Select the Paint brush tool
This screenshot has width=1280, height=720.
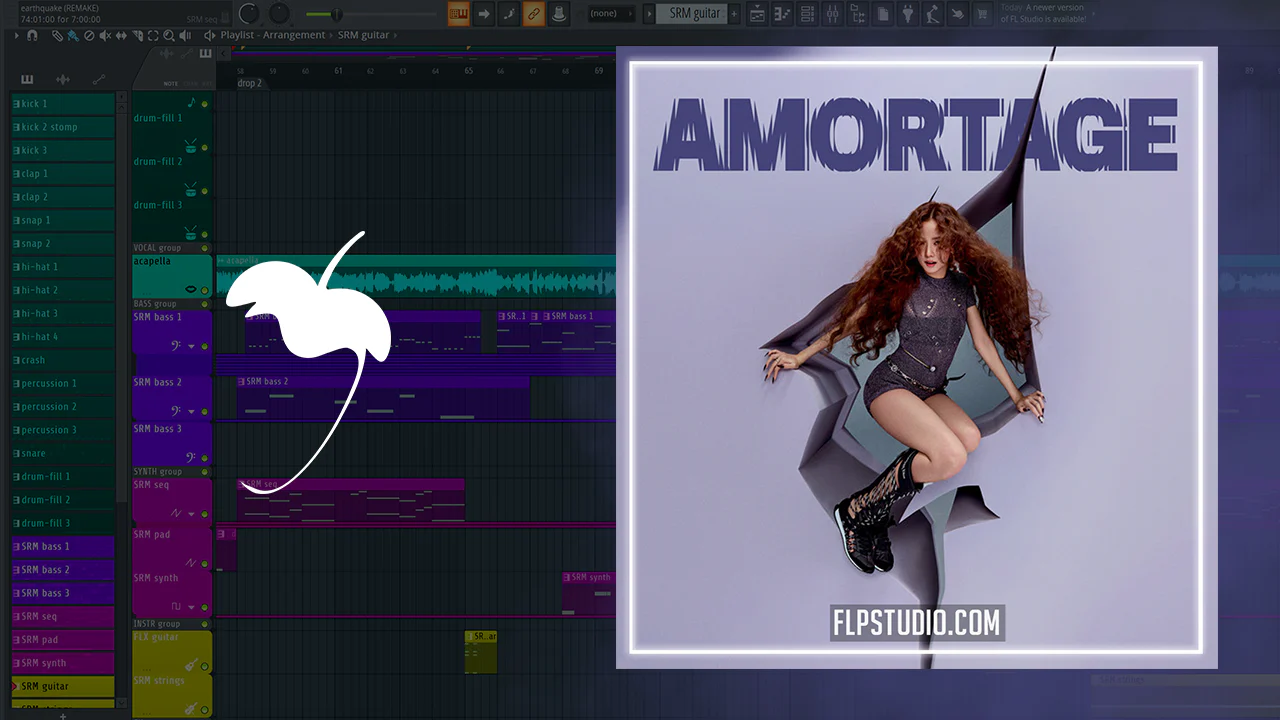click(x=73, y=35)
